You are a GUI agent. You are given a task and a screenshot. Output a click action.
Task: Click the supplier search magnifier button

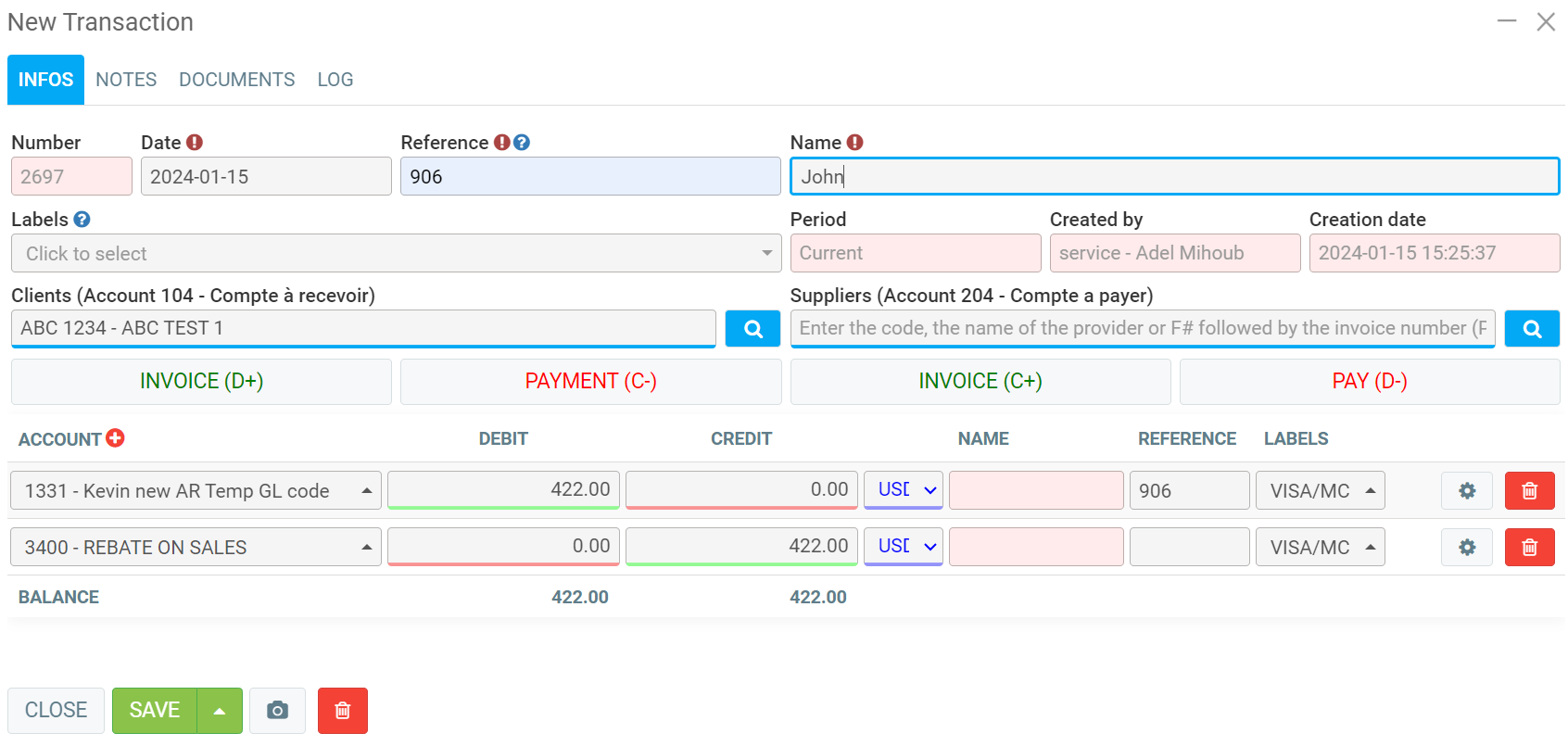click(1532, 329)
